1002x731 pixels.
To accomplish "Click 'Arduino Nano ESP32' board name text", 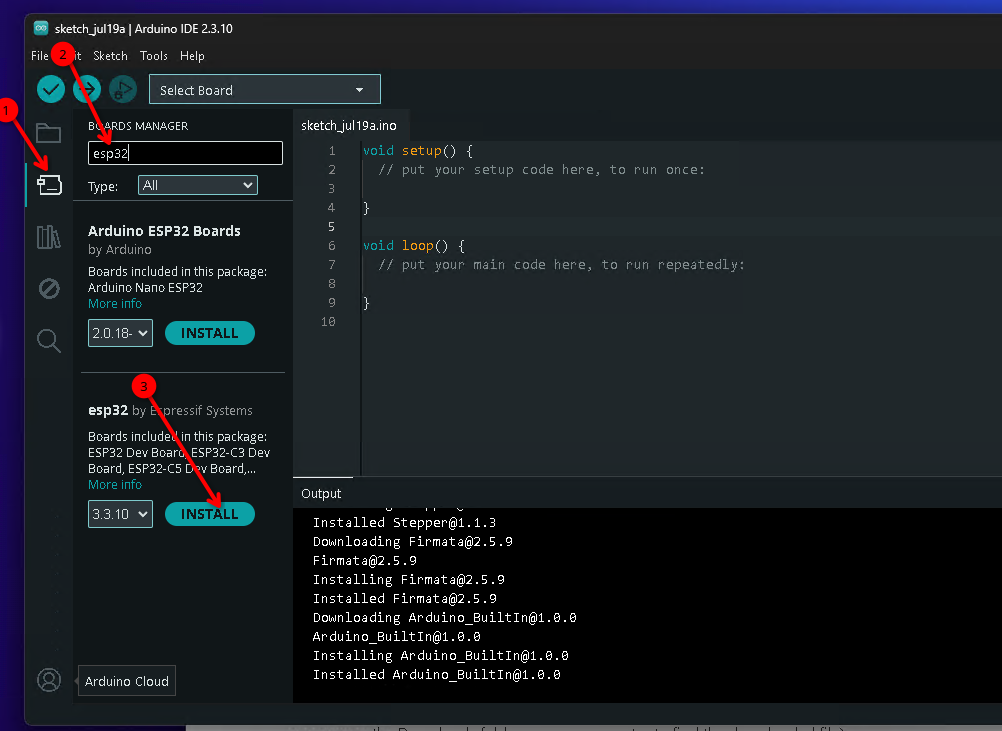I will point(145,288).
